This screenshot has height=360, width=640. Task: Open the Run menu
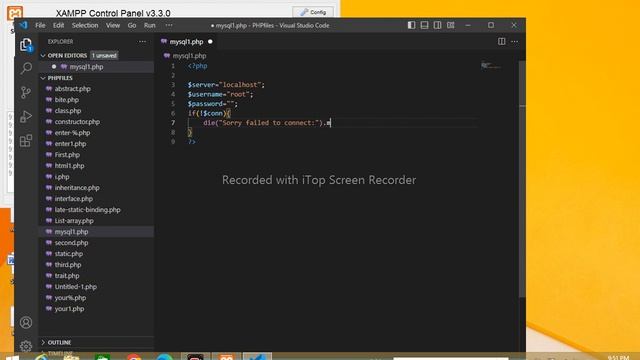pyautogui.click(x=150, y=25)
